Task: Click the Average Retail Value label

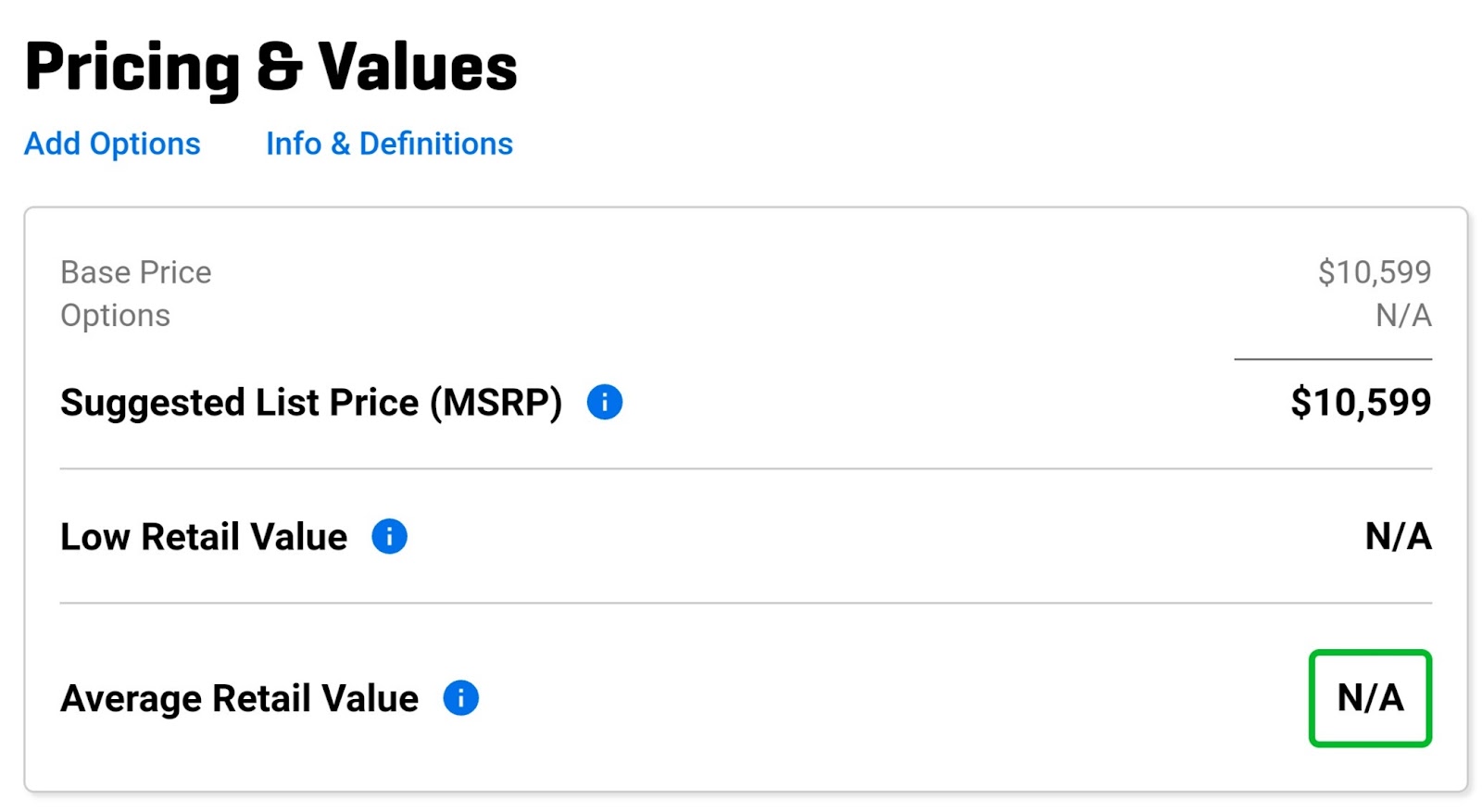Action: pyautogui.click(x=239, y=699)
